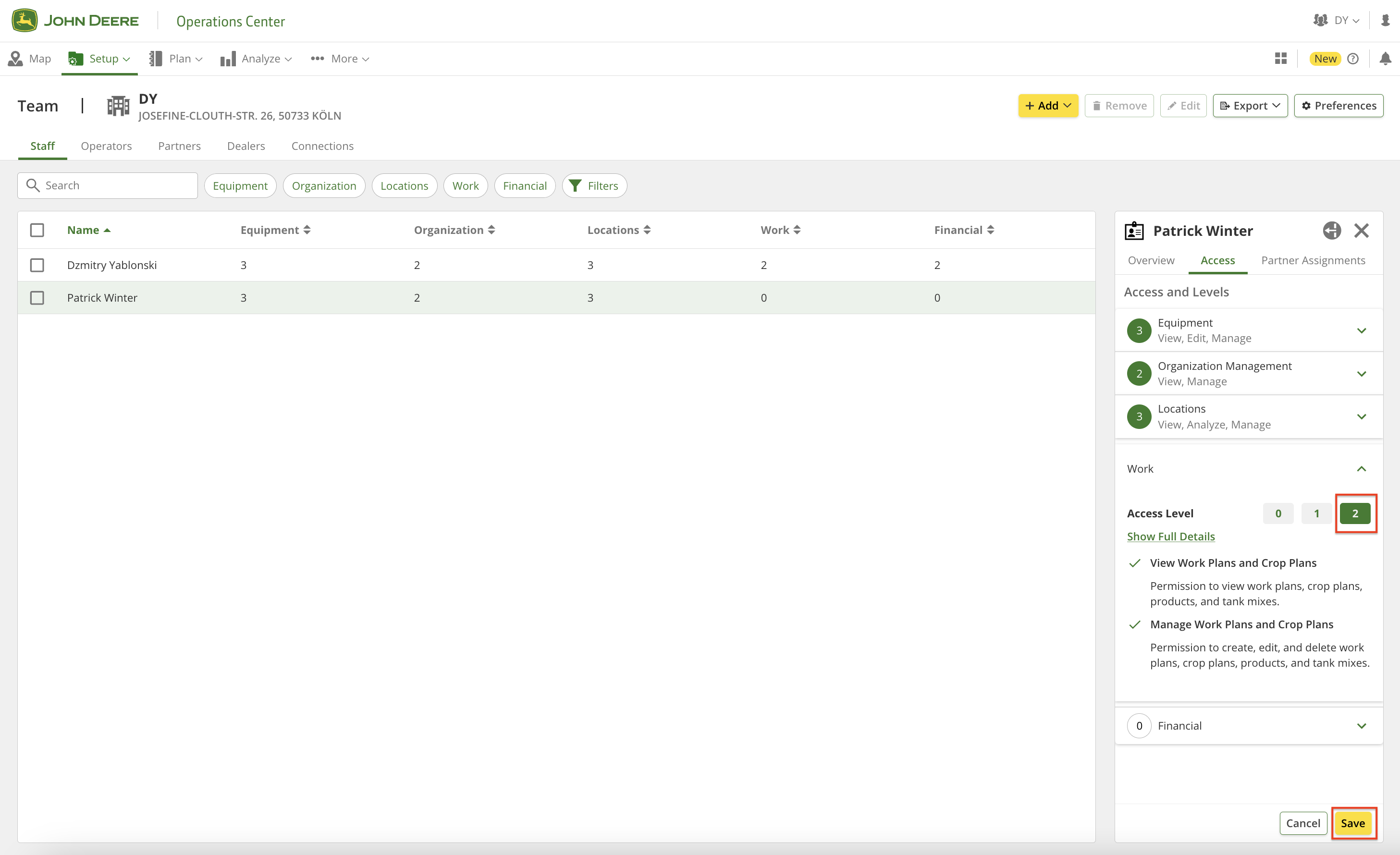This screenshot has height=855, width=1400.
Task: Expand the Equipment access section
Action: 1361,330
